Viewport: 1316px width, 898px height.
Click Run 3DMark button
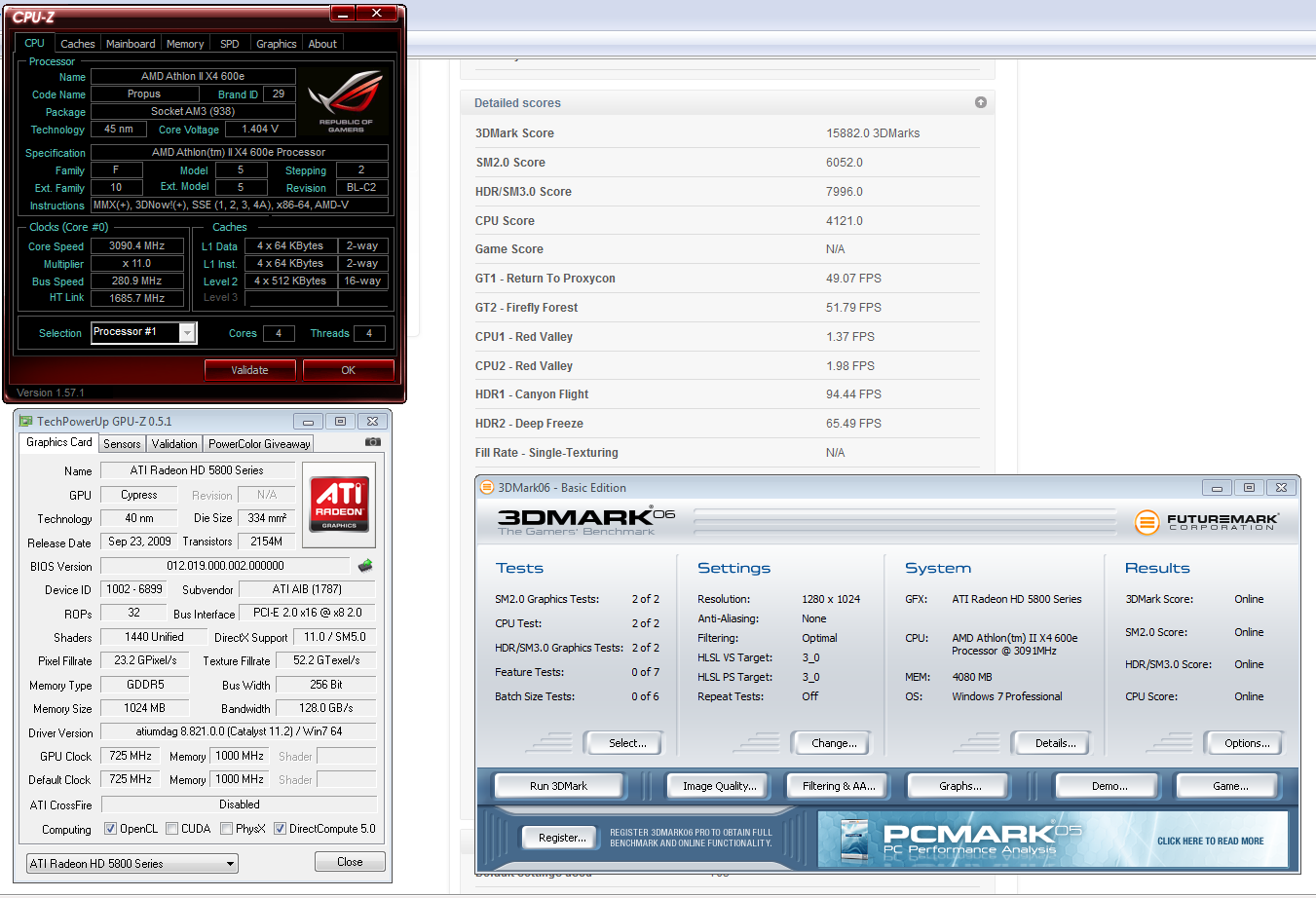click(x=558, y=786)
